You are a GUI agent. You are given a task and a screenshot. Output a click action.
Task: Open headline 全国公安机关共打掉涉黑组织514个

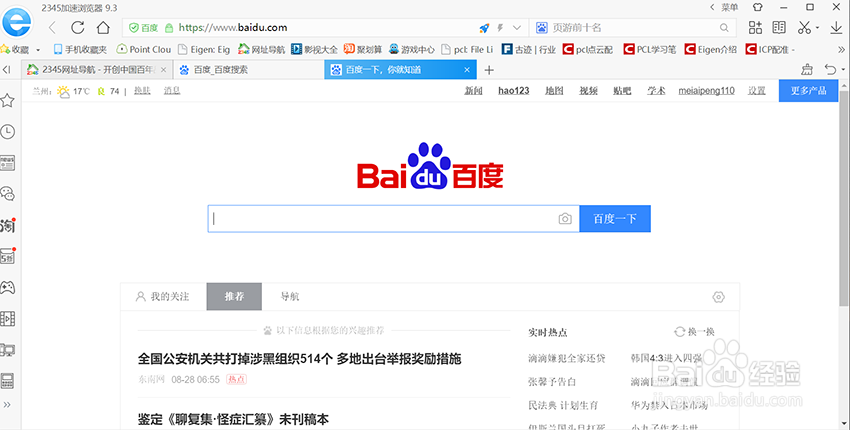click(299, 358)
